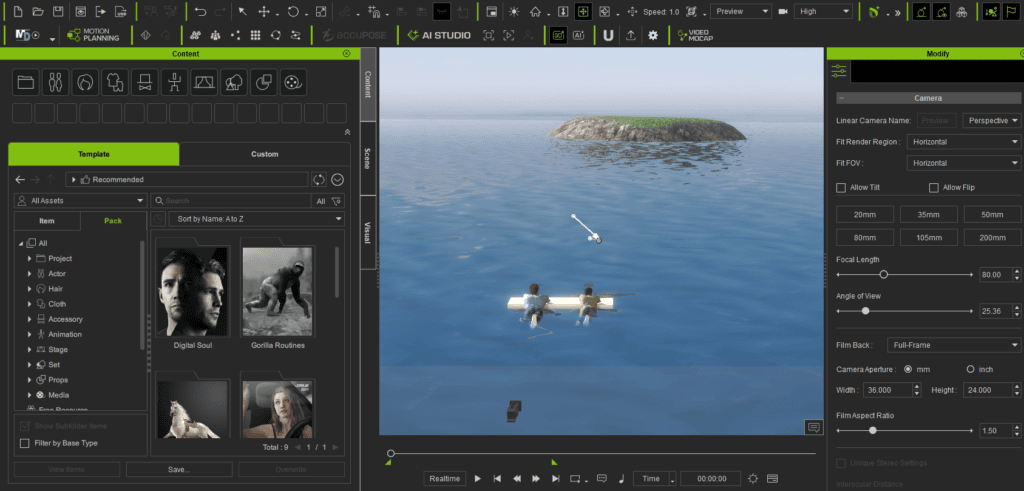Open the Scene side tab
The image size is (1024, 491).
click(x=368, y=158)
